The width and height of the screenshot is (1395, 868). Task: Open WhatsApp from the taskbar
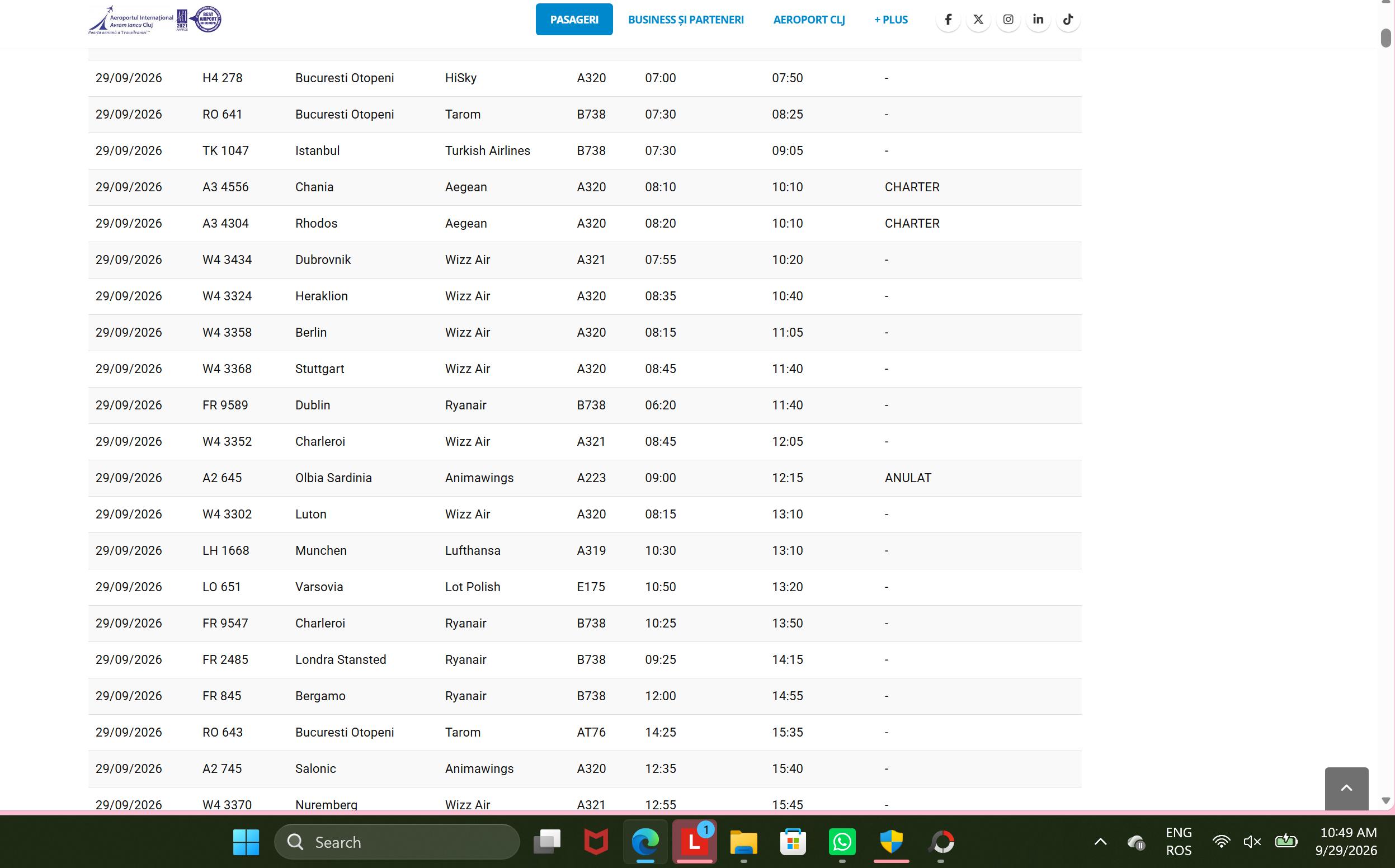pos(842,842)
